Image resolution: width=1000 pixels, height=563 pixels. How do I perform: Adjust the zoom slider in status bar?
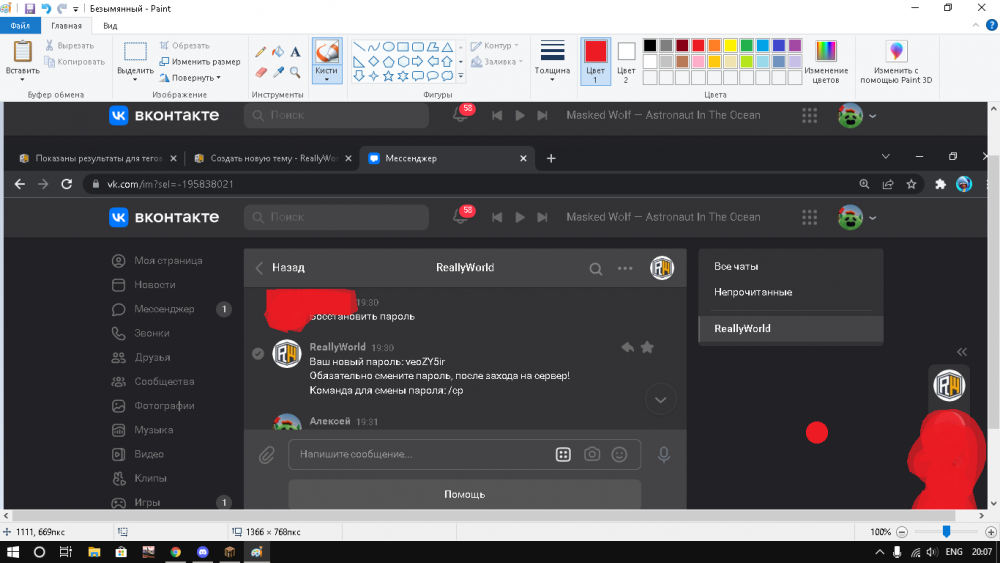click(946, 531)
